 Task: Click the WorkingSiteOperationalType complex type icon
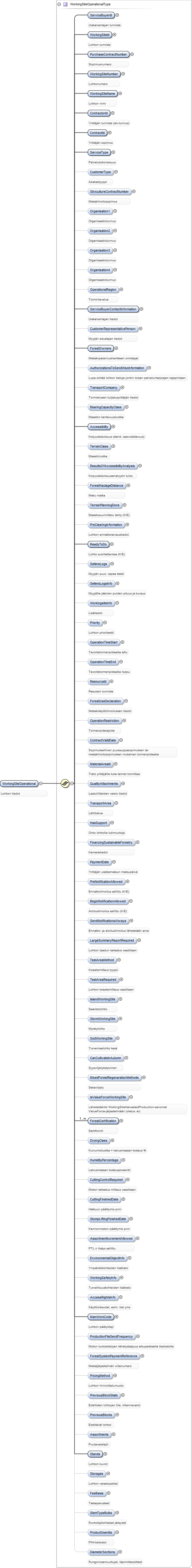(65, 4)
